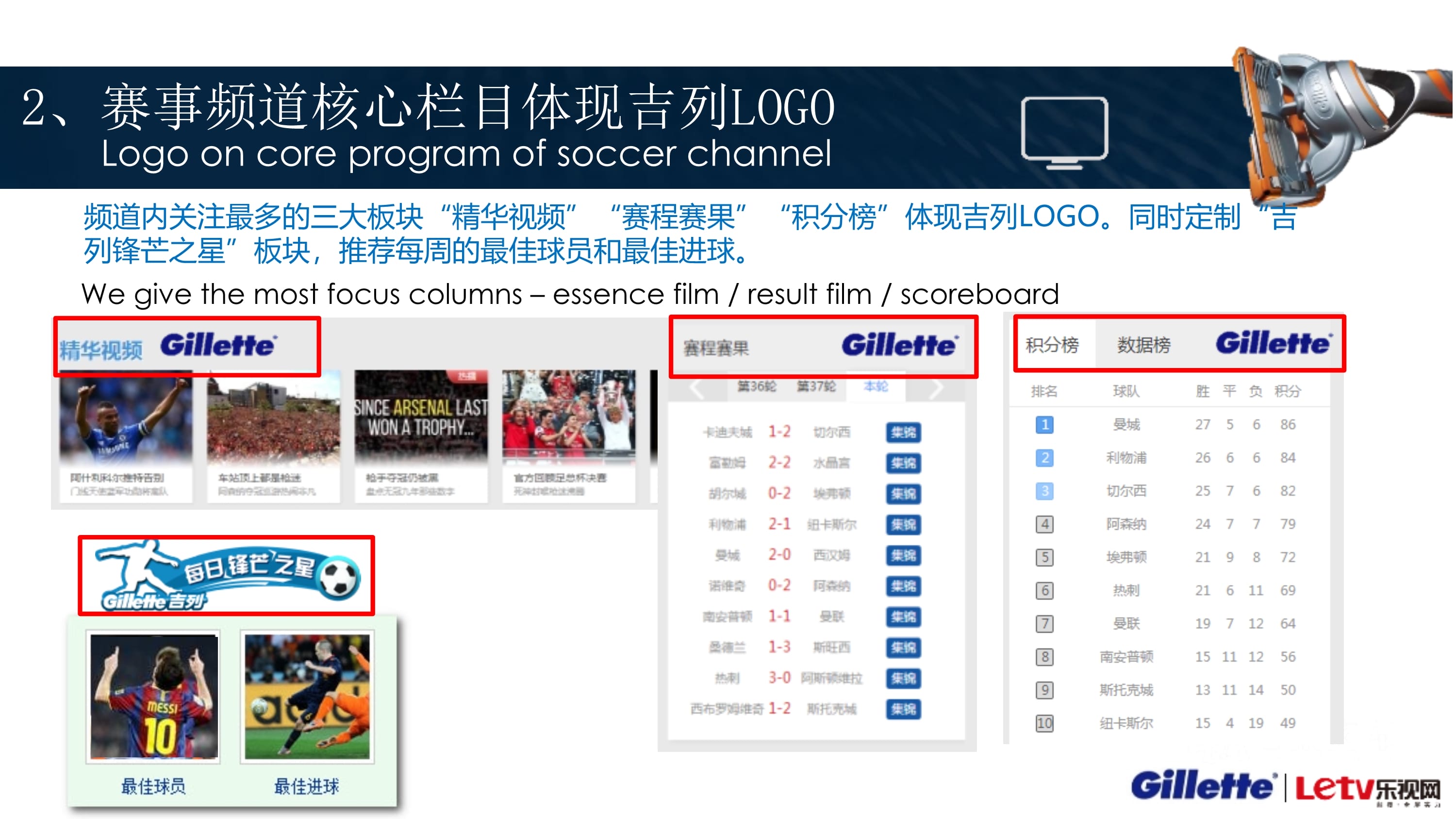Select the 第37轮 round tab
The height and width of the screenshot is (819, 1456).
coord(817,386)
